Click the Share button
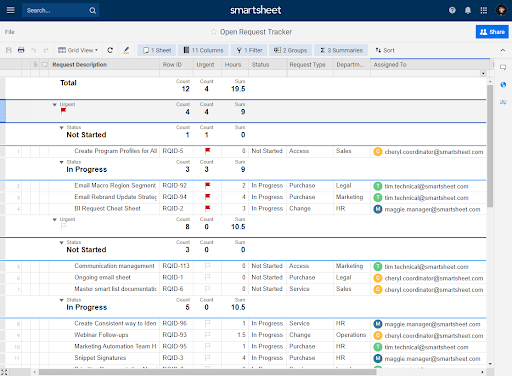512x376 pixels. tap(492, 32)
